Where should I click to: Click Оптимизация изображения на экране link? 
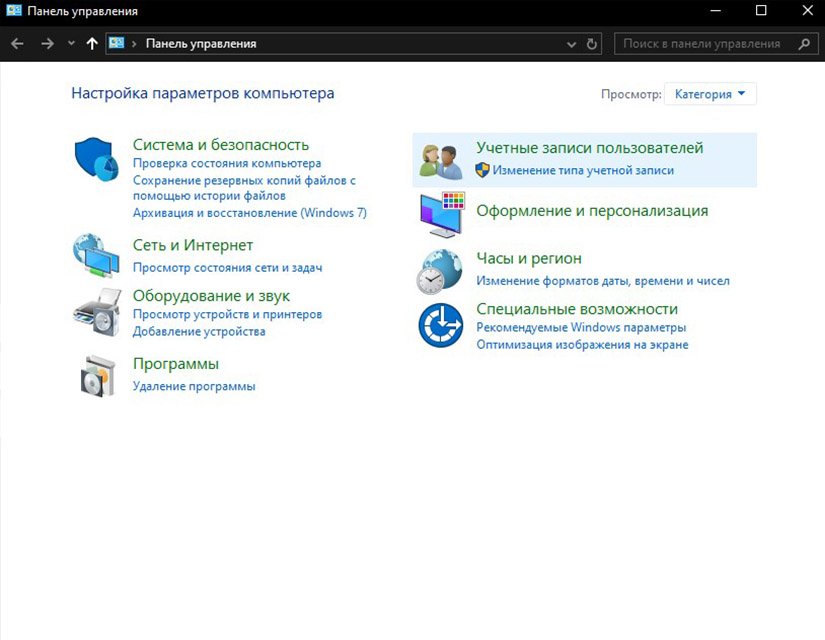[582, 345]
